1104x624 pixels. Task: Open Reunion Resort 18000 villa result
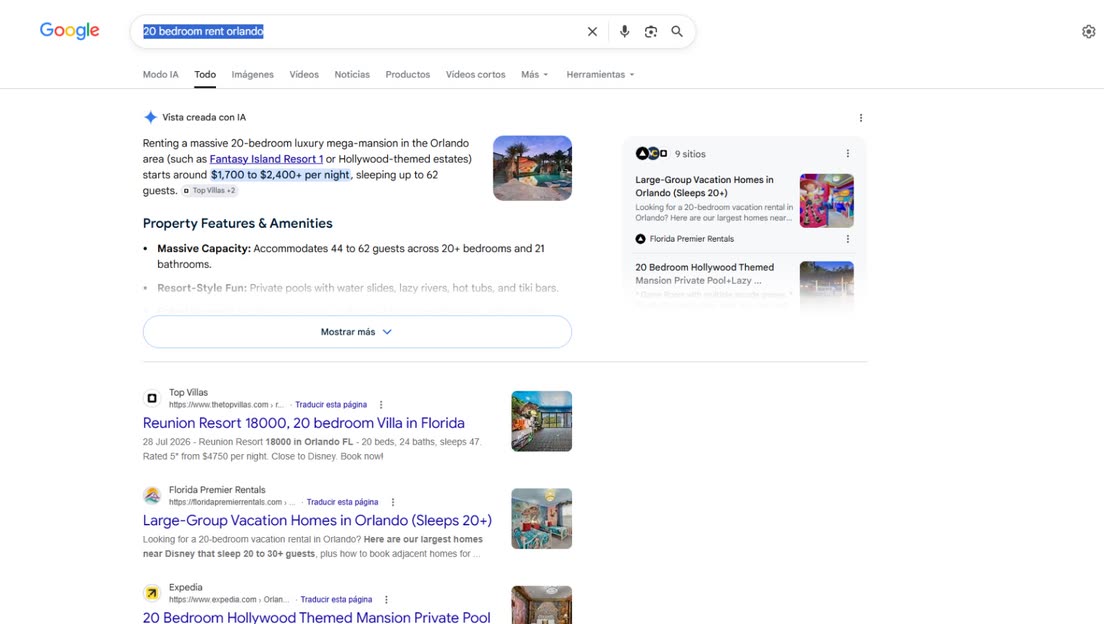click(x=303, y=423)
